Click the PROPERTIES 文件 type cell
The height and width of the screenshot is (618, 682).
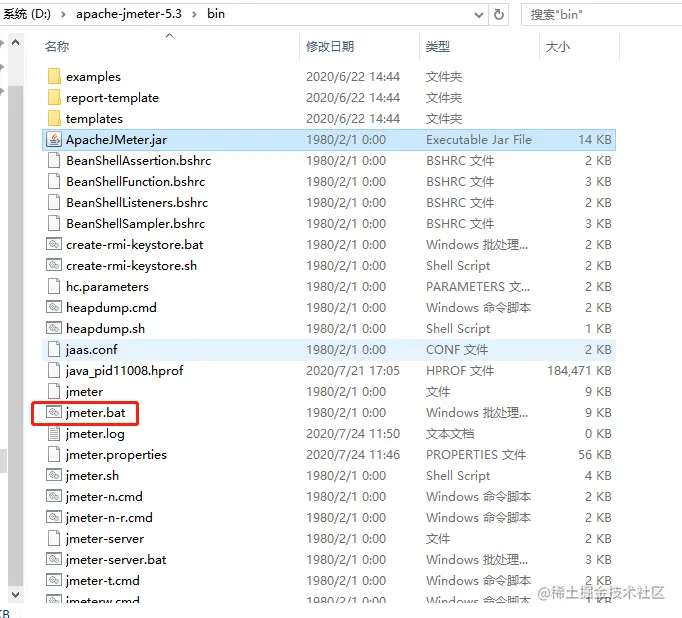pos(476,454)
